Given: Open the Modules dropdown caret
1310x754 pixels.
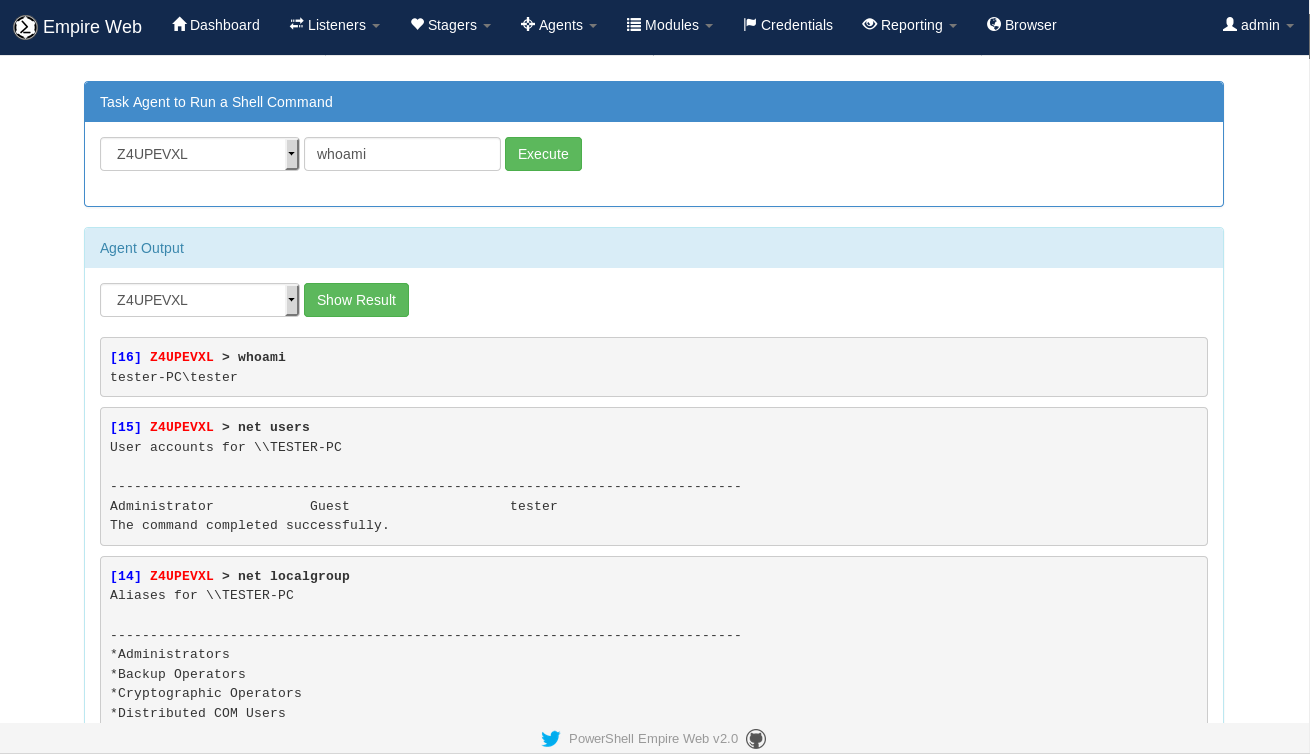Looking at the screenshot, I should [x=709, y=26].
